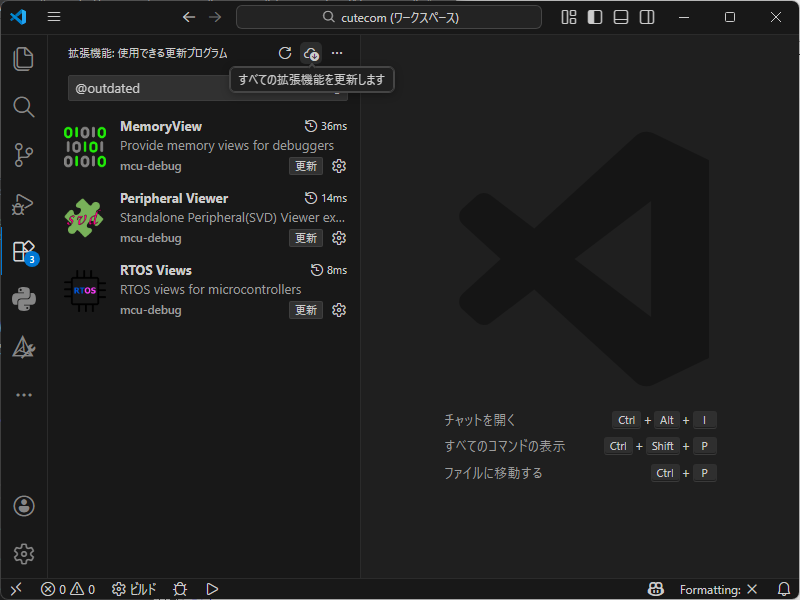The width and height of the screenshot is (800, 600).
Task: Click the RTOS Views chip icon
Action: [85, 290]
